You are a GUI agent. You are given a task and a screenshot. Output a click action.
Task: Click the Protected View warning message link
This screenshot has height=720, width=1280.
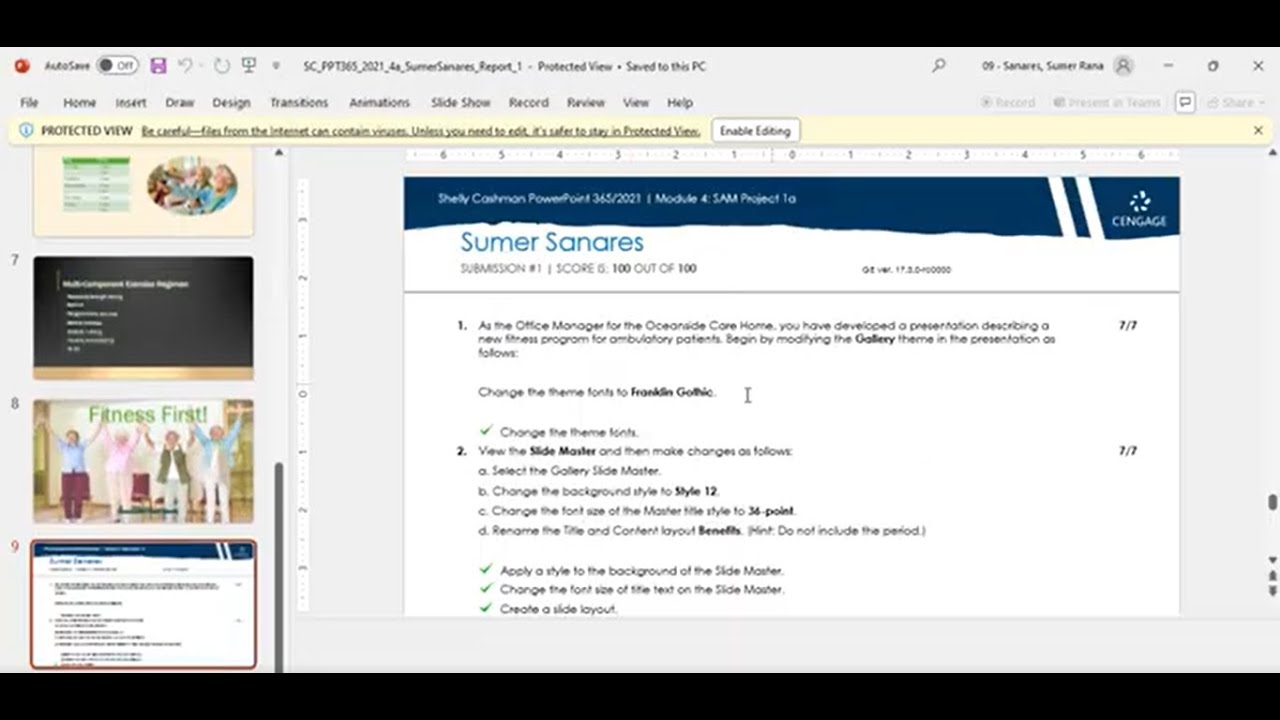[421, 131]
